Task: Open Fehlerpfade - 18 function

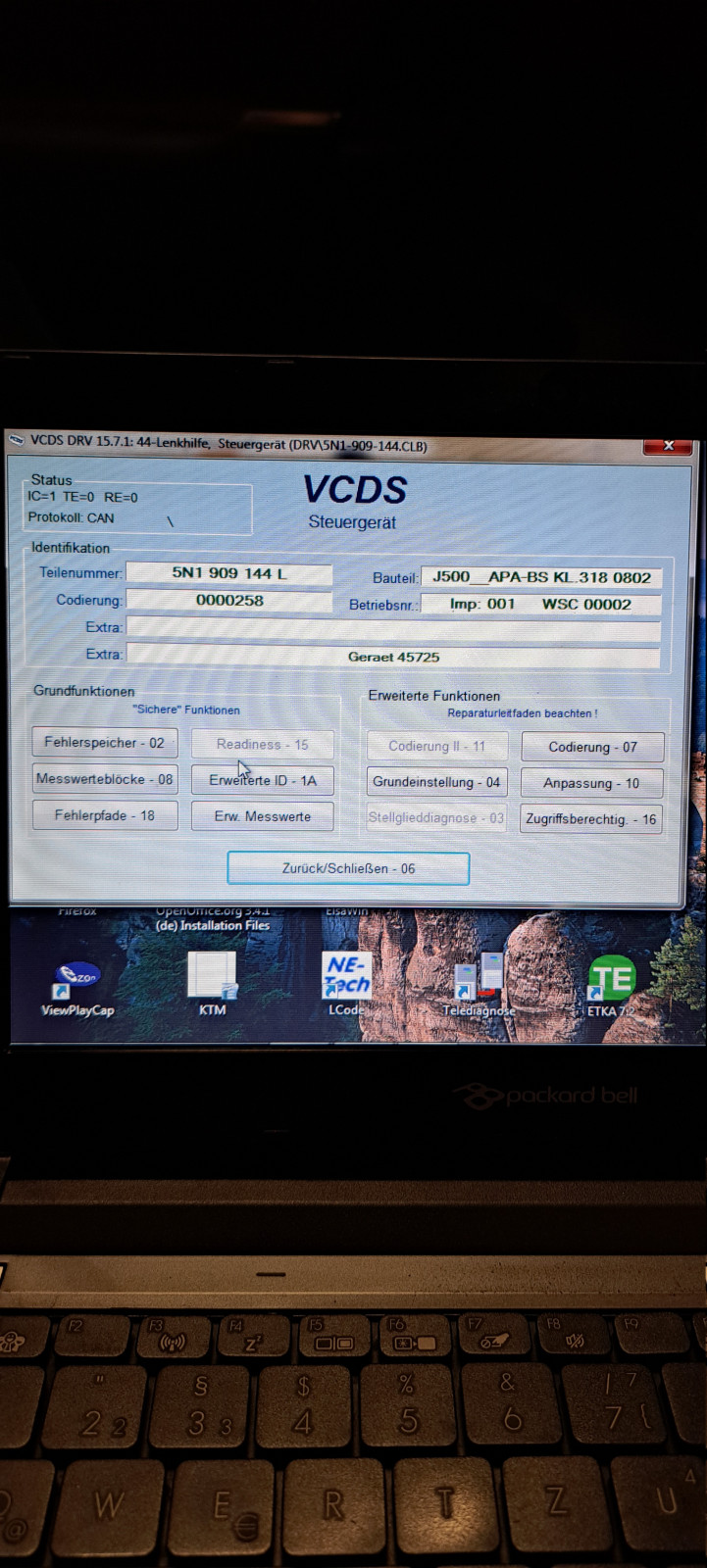Action: point(104,815)
